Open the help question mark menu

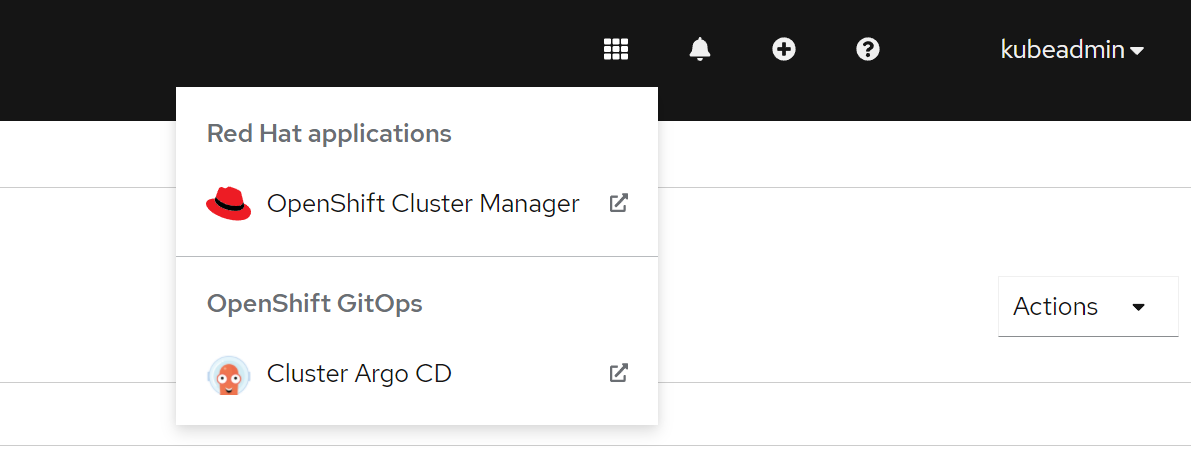(867, 49)
